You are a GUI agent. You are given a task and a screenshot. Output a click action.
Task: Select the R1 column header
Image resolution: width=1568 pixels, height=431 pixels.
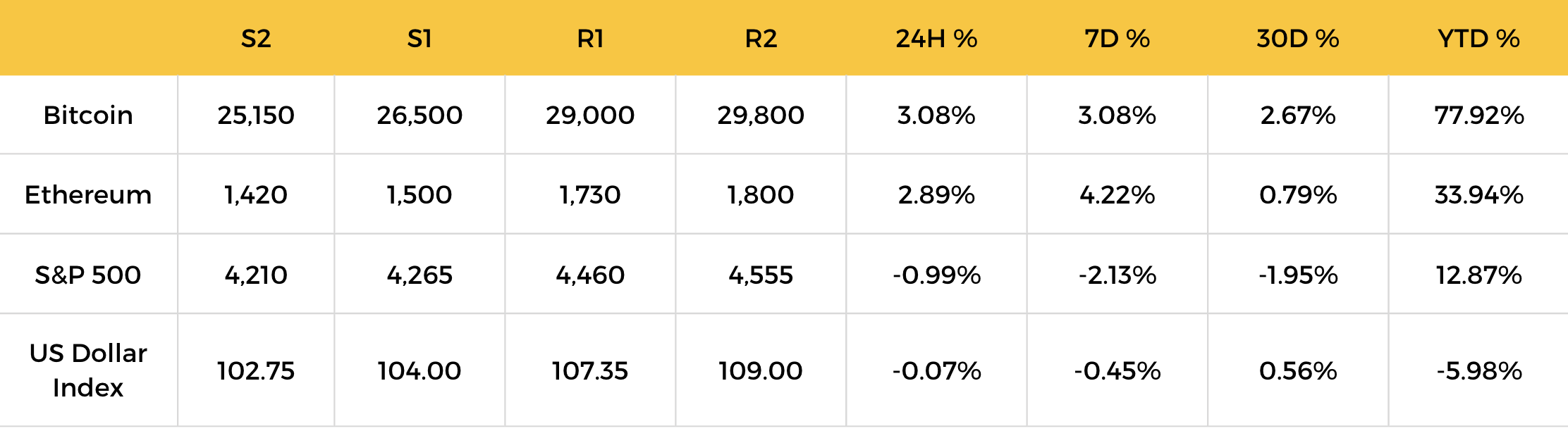[x=590, y=39]
